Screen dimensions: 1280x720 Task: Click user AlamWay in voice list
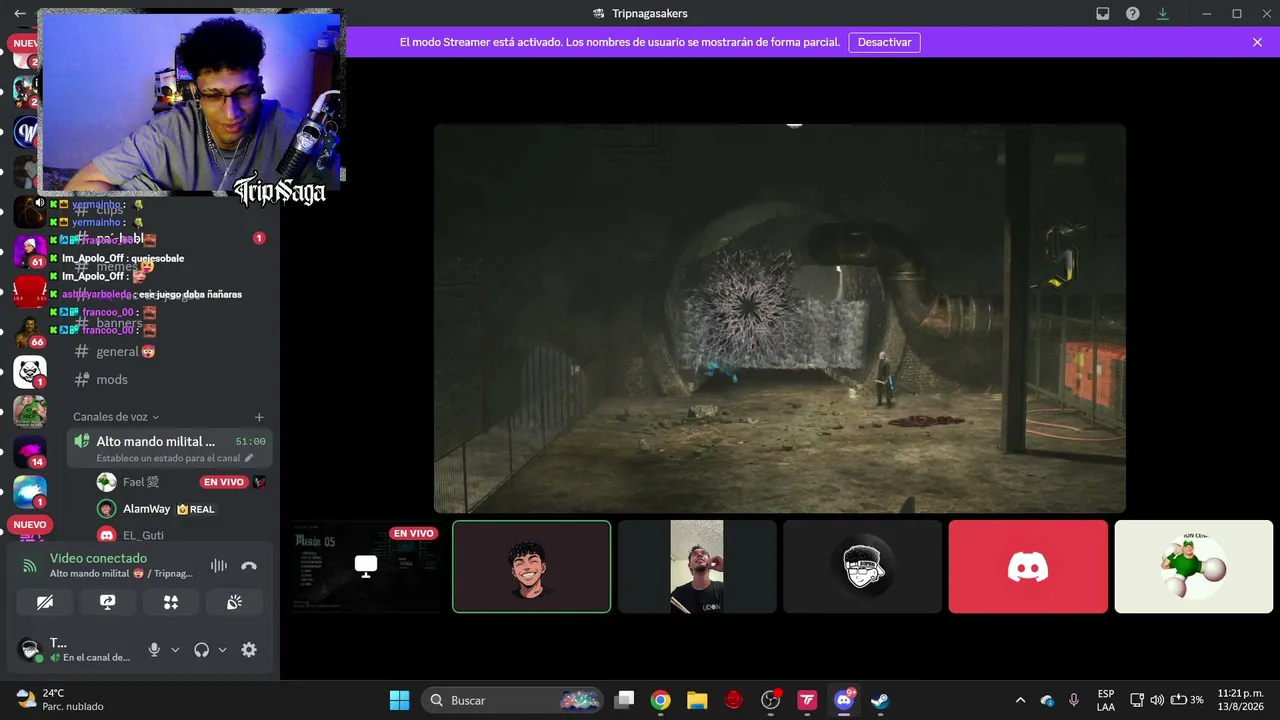pos(146,509)
